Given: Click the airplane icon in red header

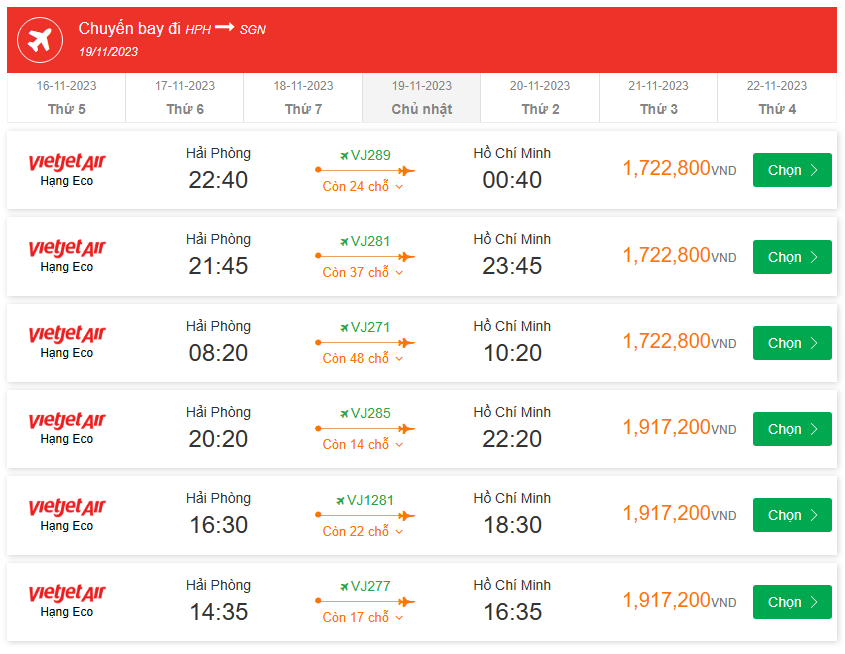Looking at the screenshot, I should coord(39,40).
